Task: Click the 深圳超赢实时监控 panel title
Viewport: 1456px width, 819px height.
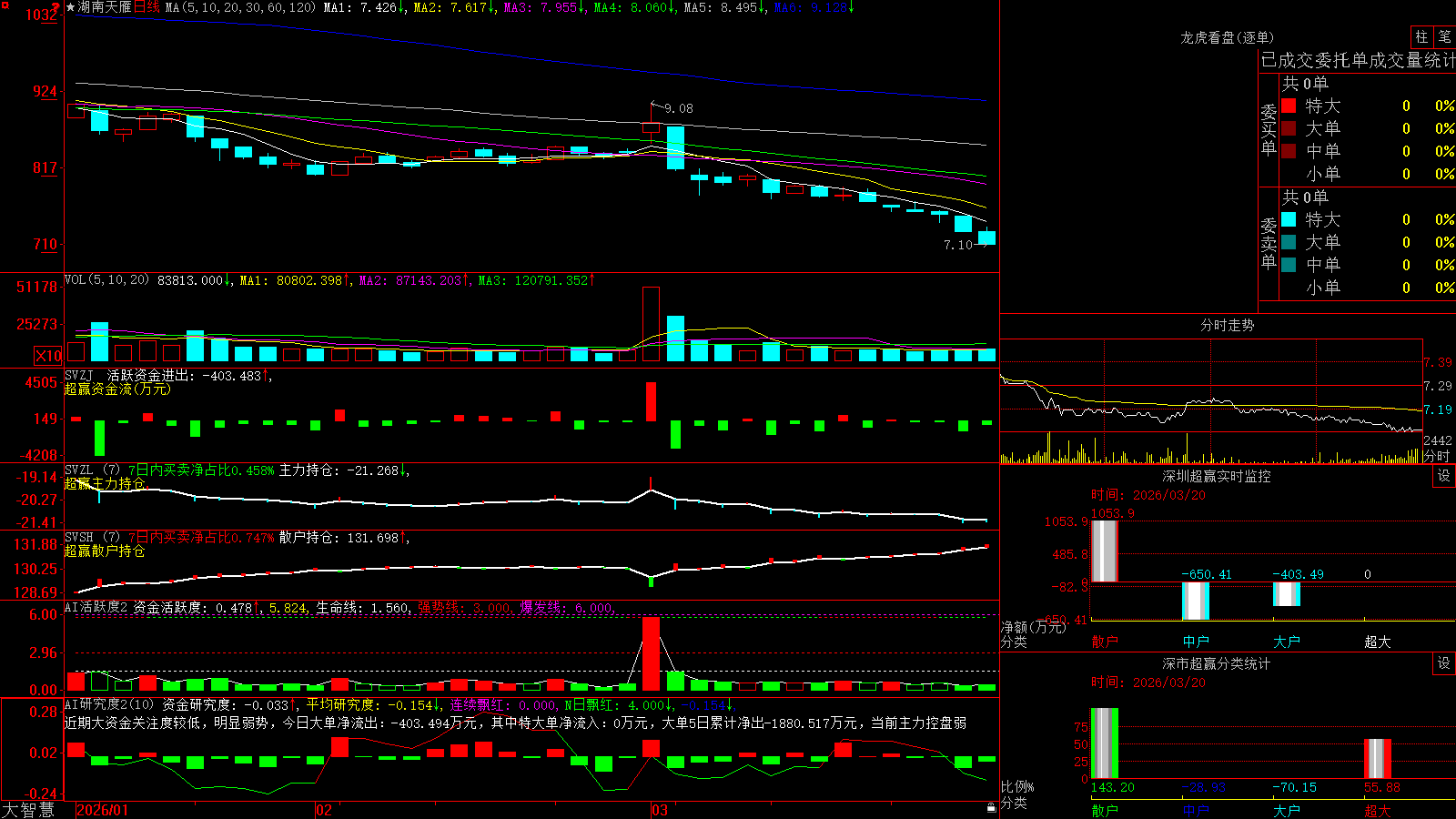Action: (1216, 476)
